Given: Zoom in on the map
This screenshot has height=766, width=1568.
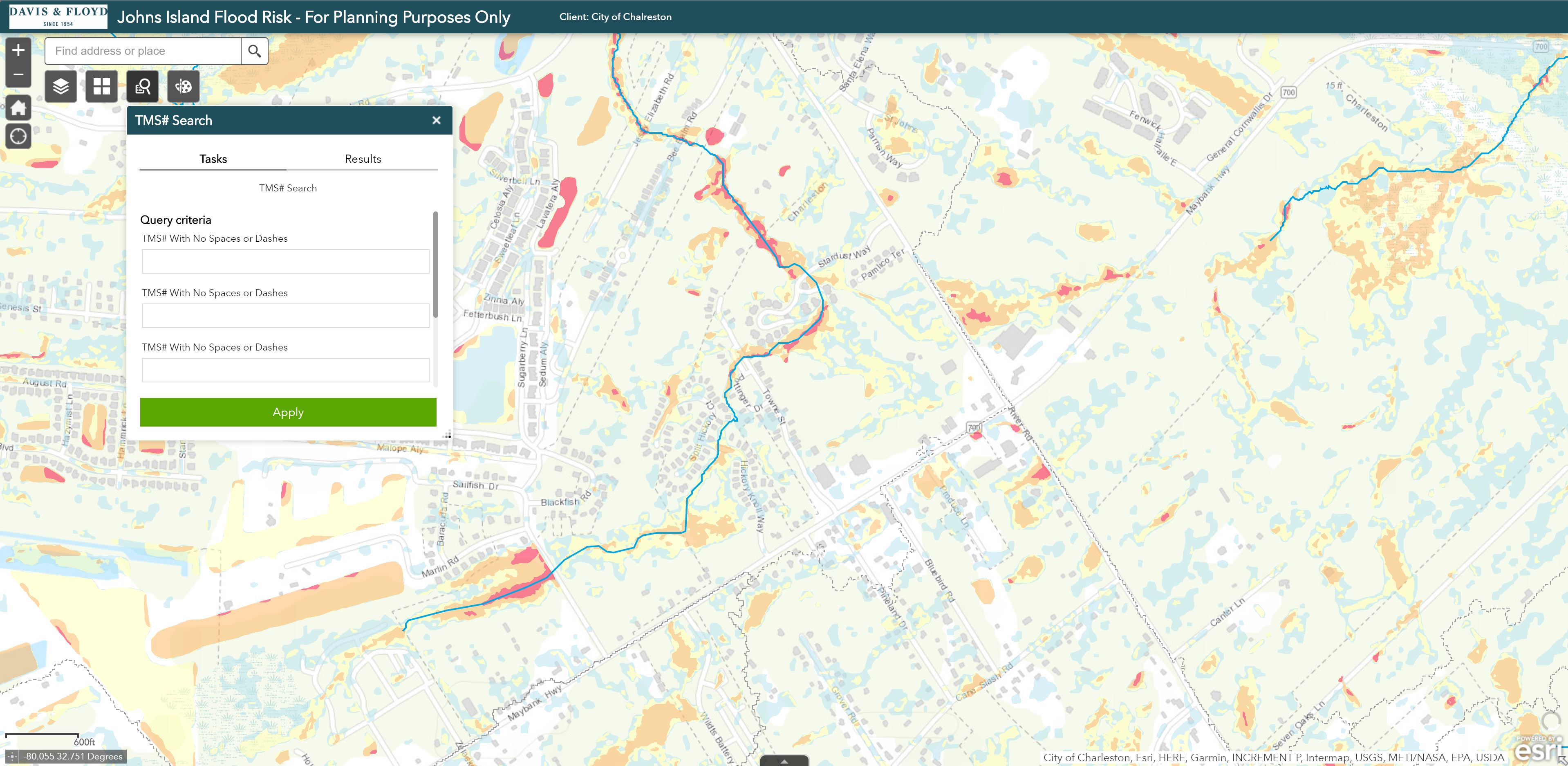Looking at the screenshot, I should pyautogui.click(x=18, y=49).
